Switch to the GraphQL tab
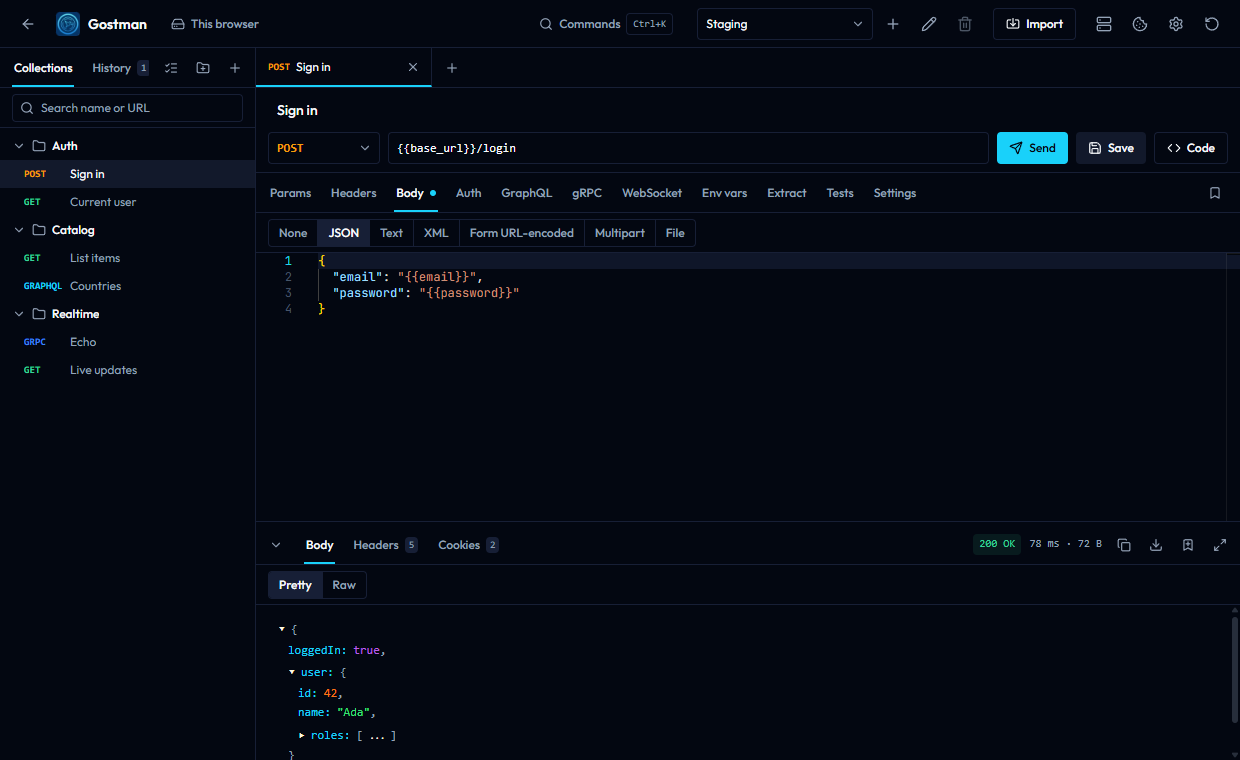Viewport: 1240px width, 760px height. point(526,193)
